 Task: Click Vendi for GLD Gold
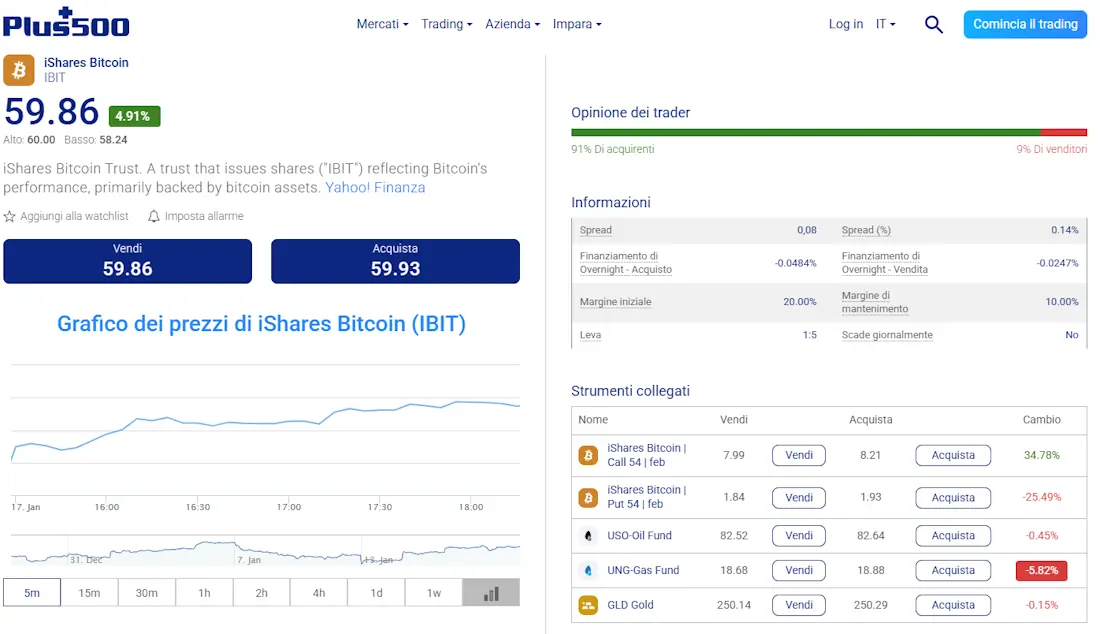799,605
